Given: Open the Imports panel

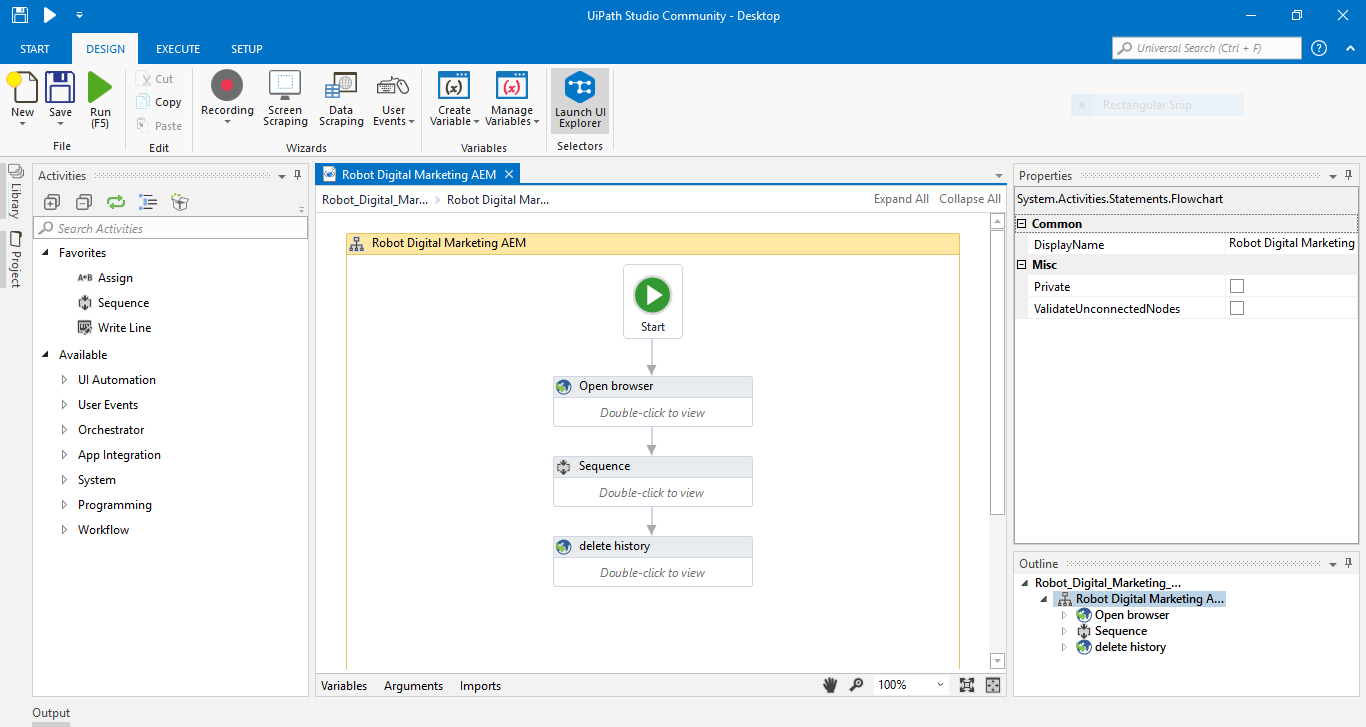Looking at the screenshot, I should [x=480, y=686].
